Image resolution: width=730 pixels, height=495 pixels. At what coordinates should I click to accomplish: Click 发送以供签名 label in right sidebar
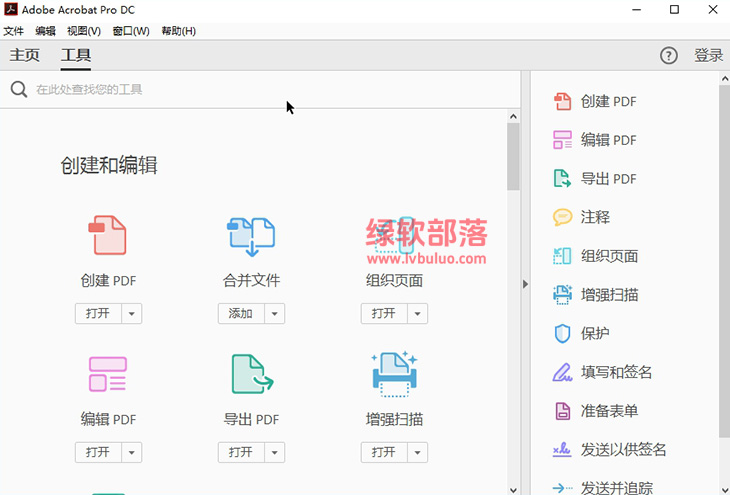point(623,450)
